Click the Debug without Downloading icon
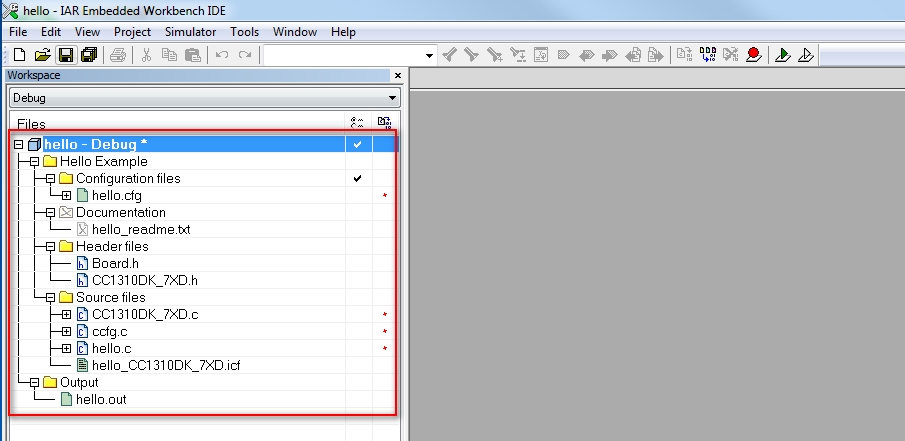This screenshot has height=441, width=905. pyautogui.click(x=806, y=55)
